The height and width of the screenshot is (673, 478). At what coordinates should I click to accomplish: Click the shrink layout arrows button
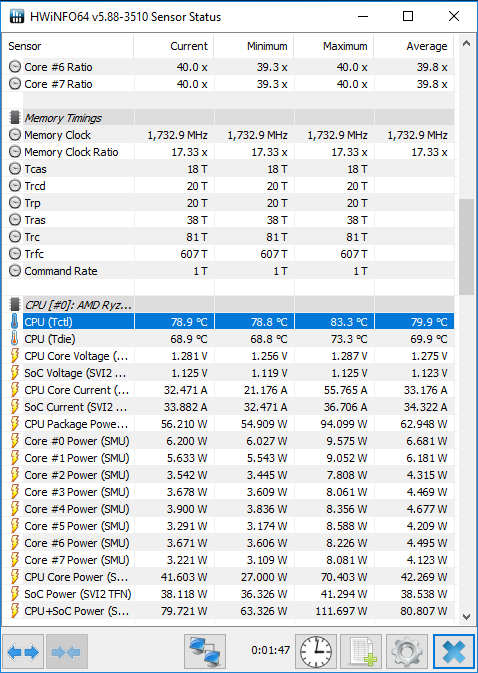[67, 652]
